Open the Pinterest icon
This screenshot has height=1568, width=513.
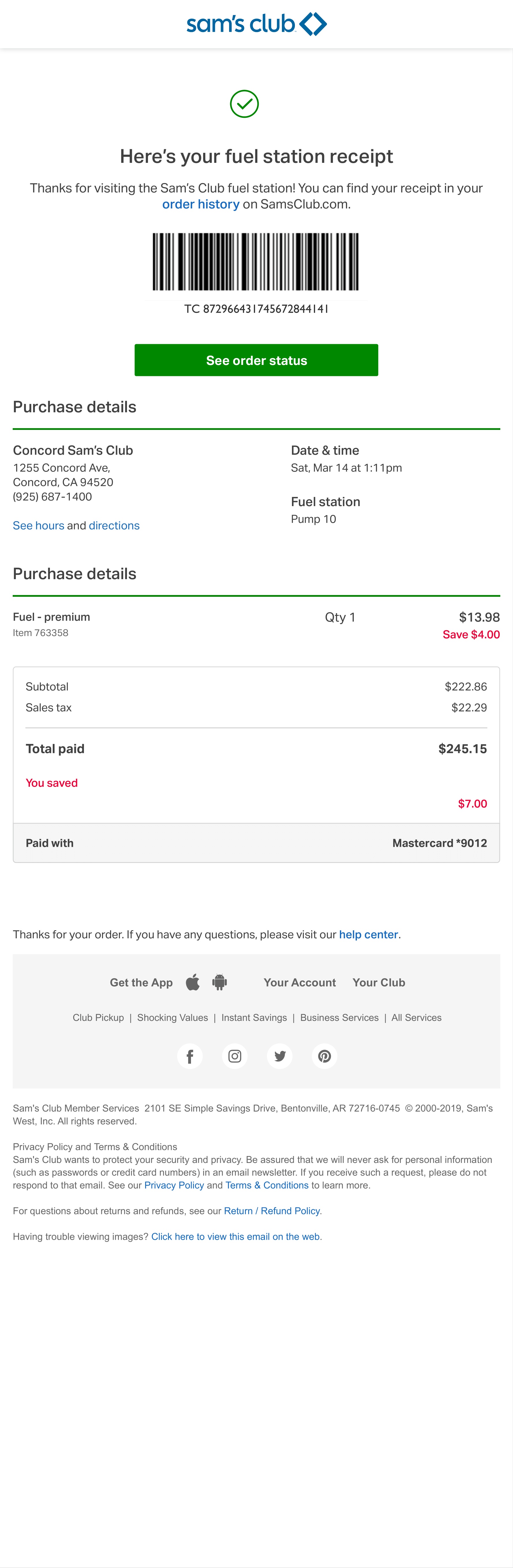click(x=324, y=1056)
